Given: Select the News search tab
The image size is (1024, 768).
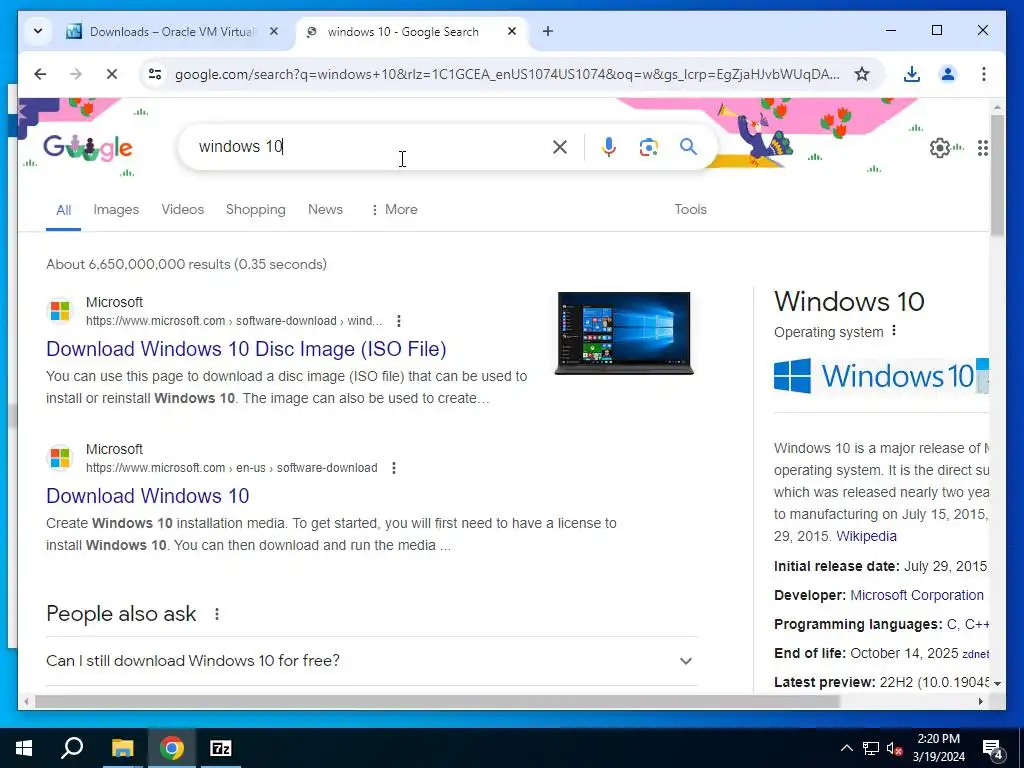Looking at the screenshot, I should (x=325, y=210).
